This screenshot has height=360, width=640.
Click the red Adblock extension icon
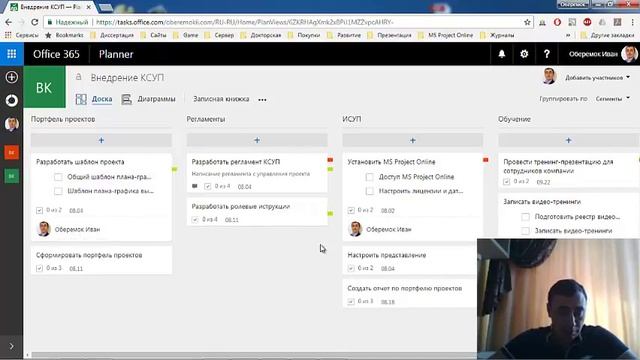(x=587, y=22)
